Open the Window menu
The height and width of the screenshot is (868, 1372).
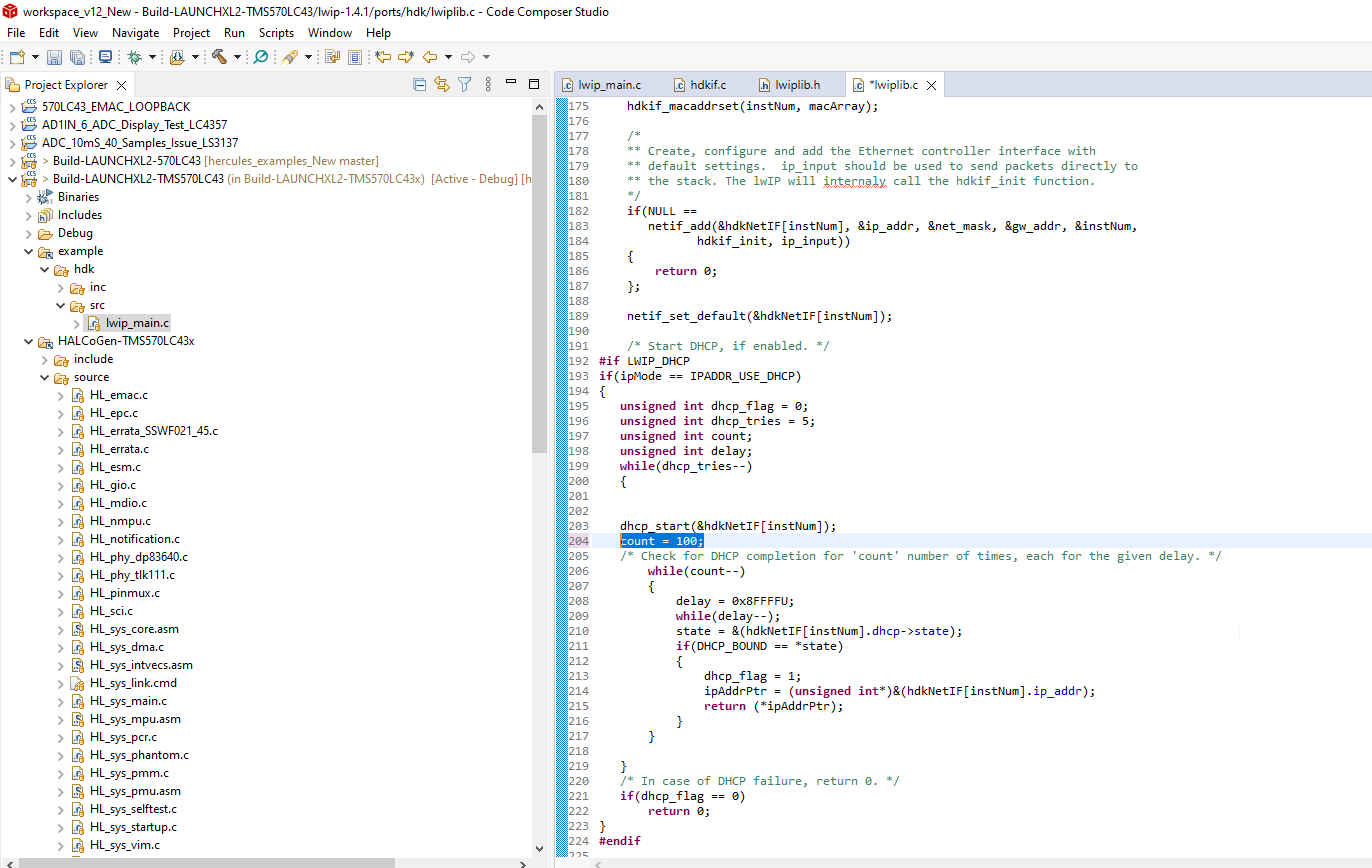click(x=330, y=33)
